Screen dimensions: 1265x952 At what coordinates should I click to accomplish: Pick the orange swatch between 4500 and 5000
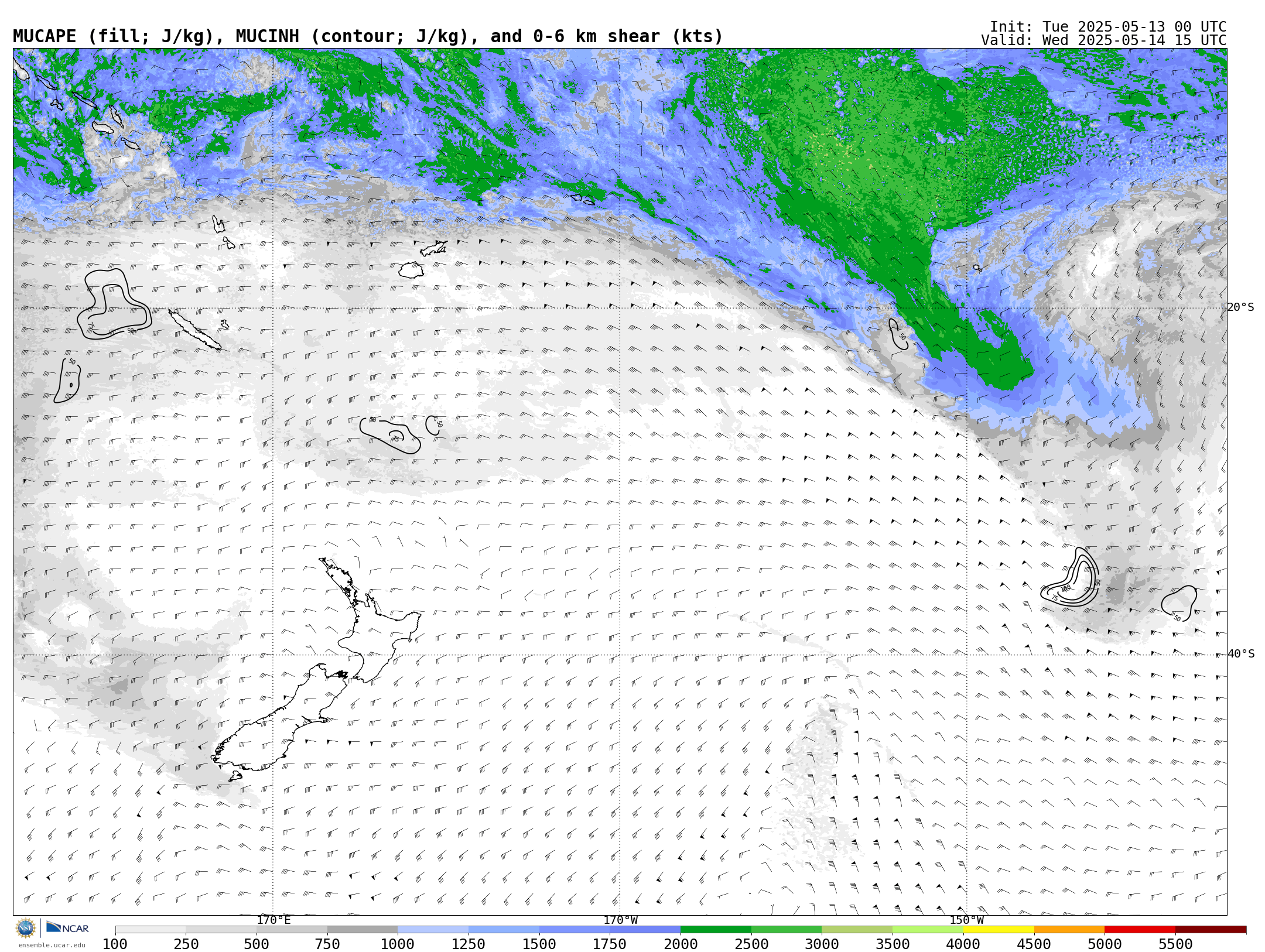coord(1069,930)
